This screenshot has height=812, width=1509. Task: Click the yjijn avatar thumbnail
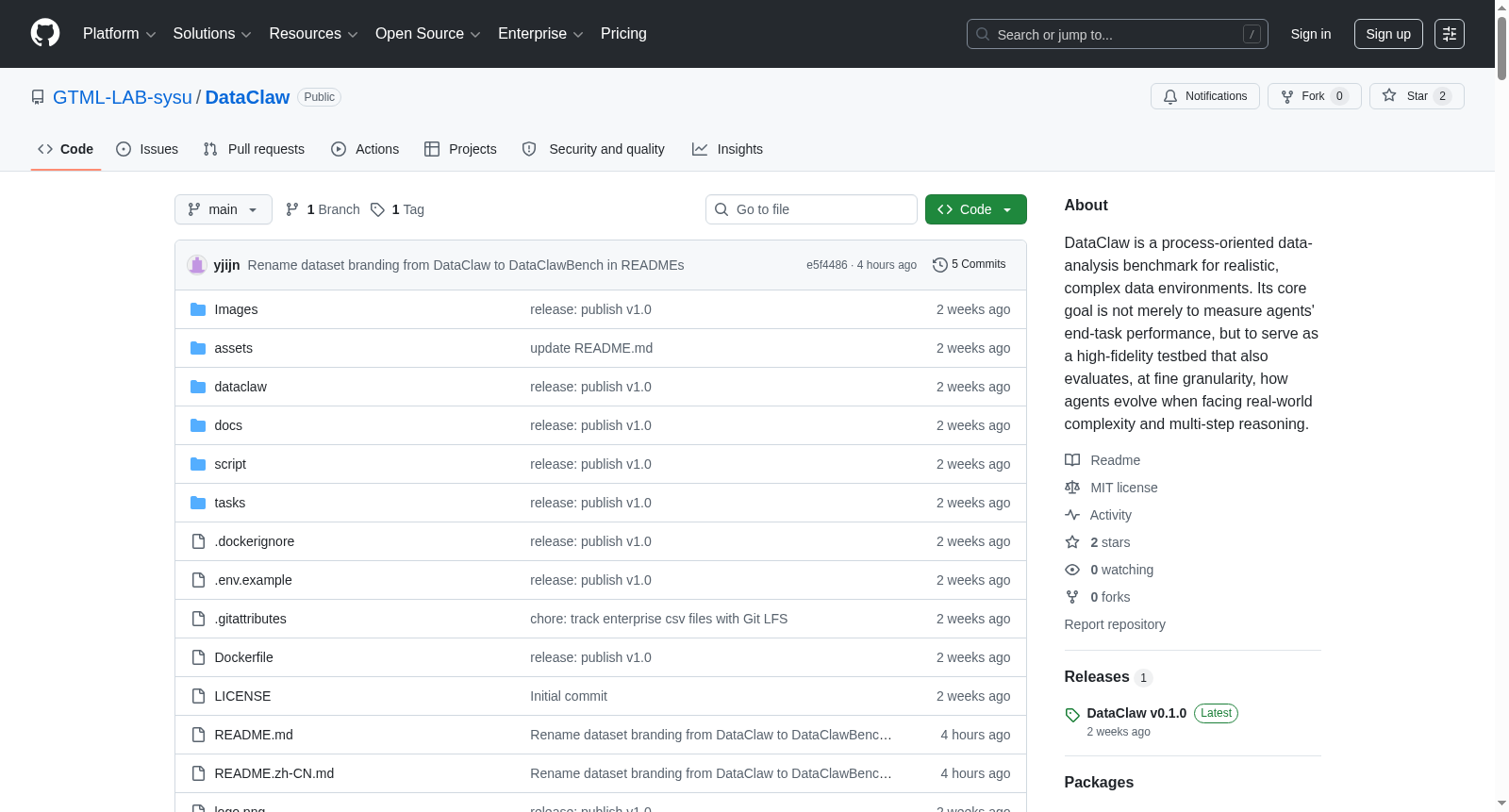[197, 265]
